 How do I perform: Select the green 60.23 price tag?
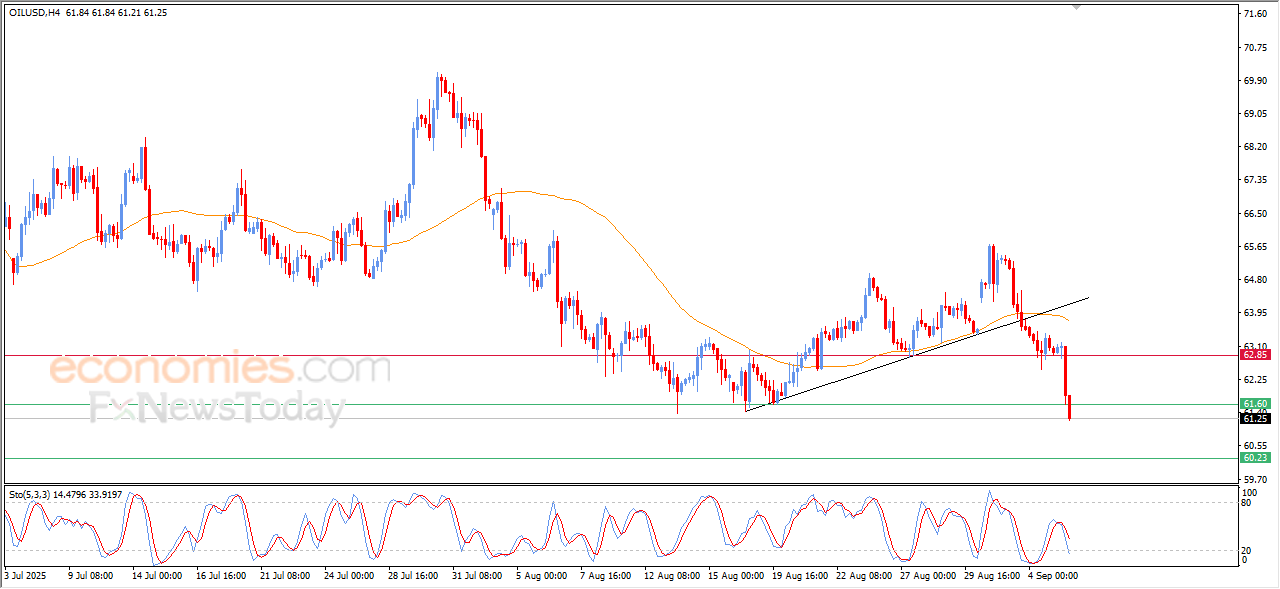click(1255, 458)
